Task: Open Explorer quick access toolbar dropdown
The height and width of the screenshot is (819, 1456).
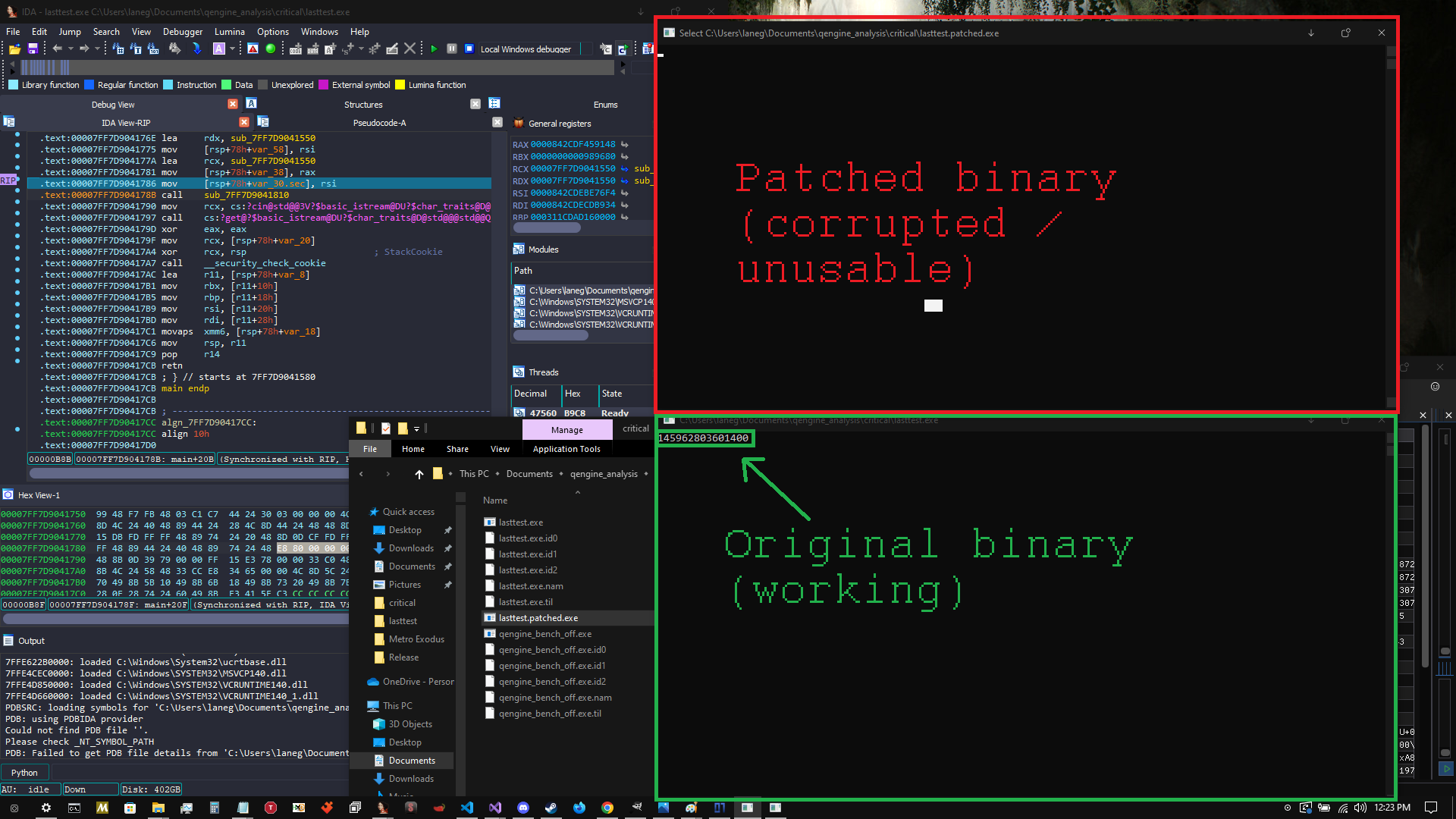Action: click(416, 429)
